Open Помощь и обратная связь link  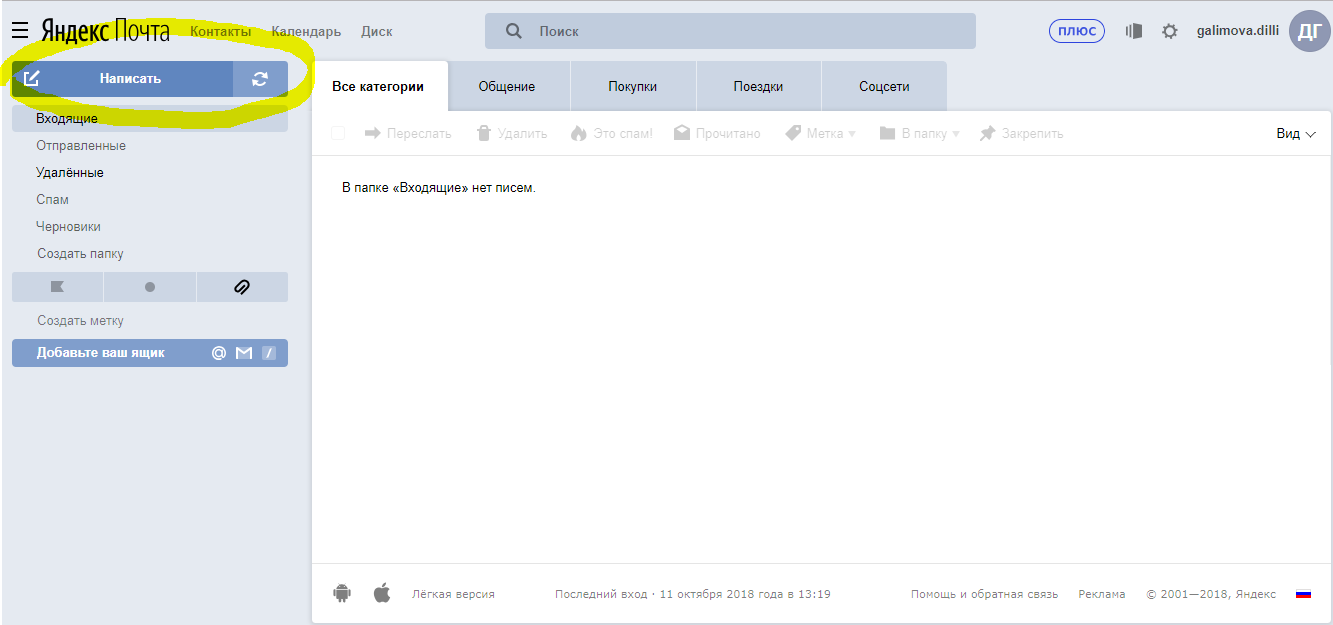tap(984, 594)
